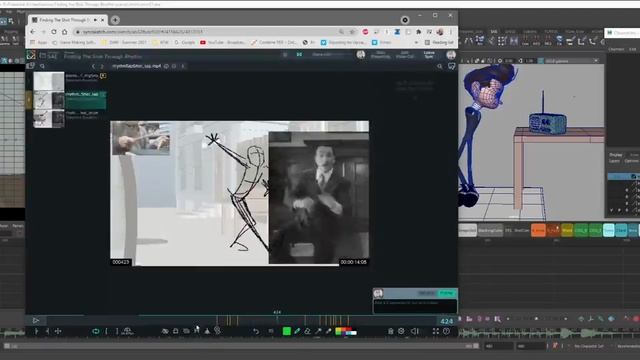Open the Reading list in Chrome
640x360 pixels.
[439, 42]
